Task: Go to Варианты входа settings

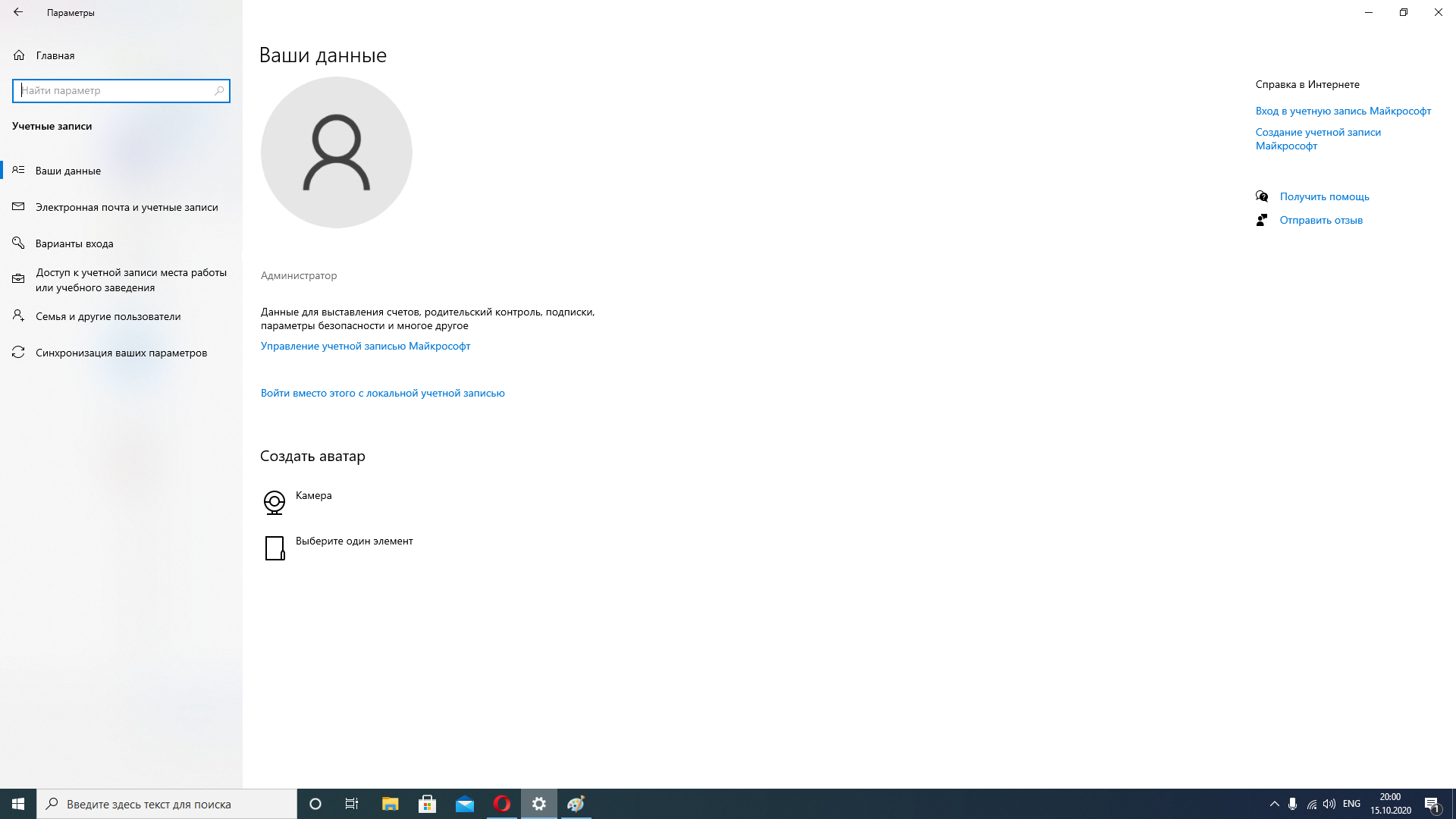Action: point(74,243)
